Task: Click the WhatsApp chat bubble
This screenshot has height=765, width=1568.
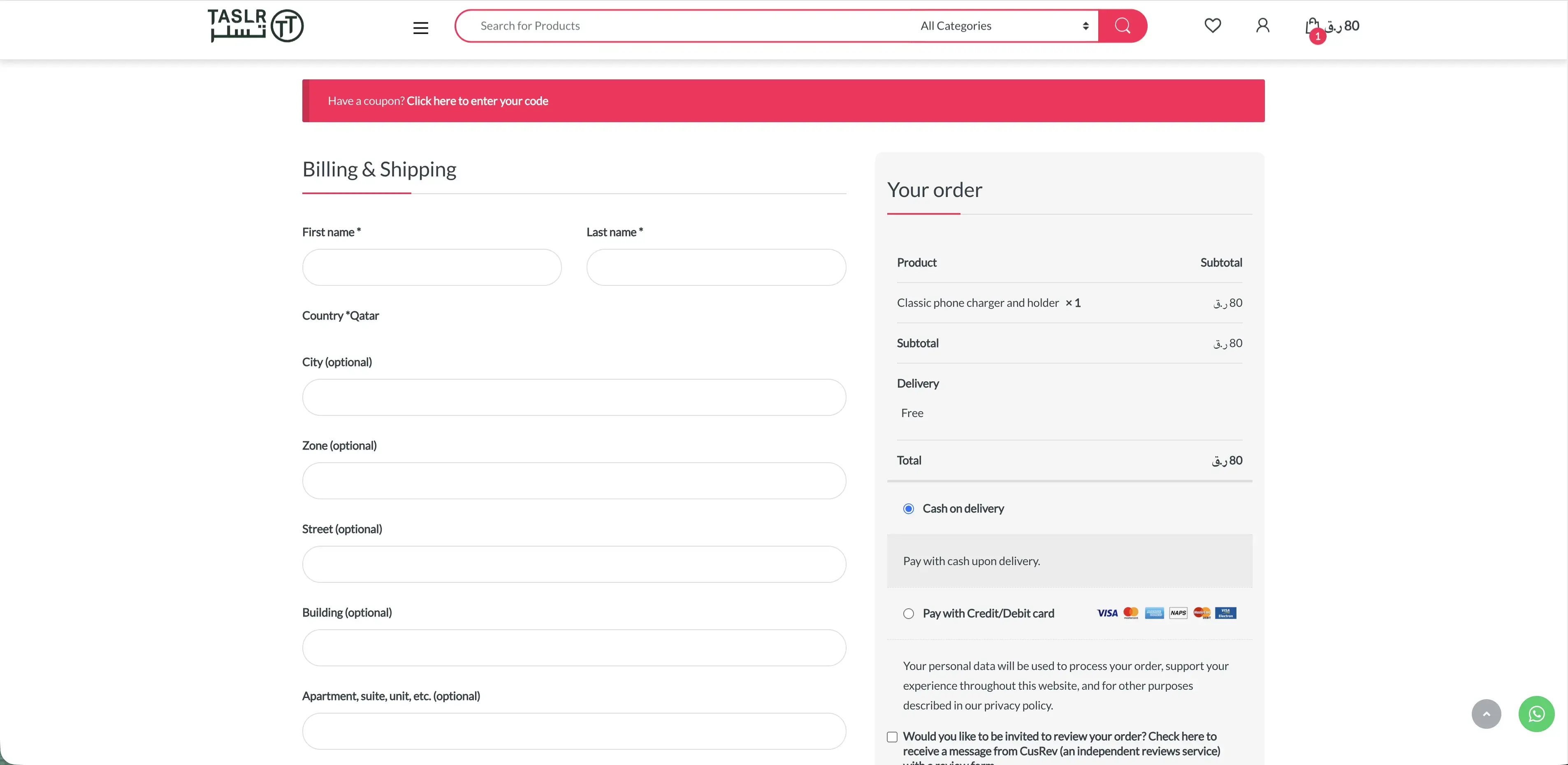Action: tap(1536, 714)
